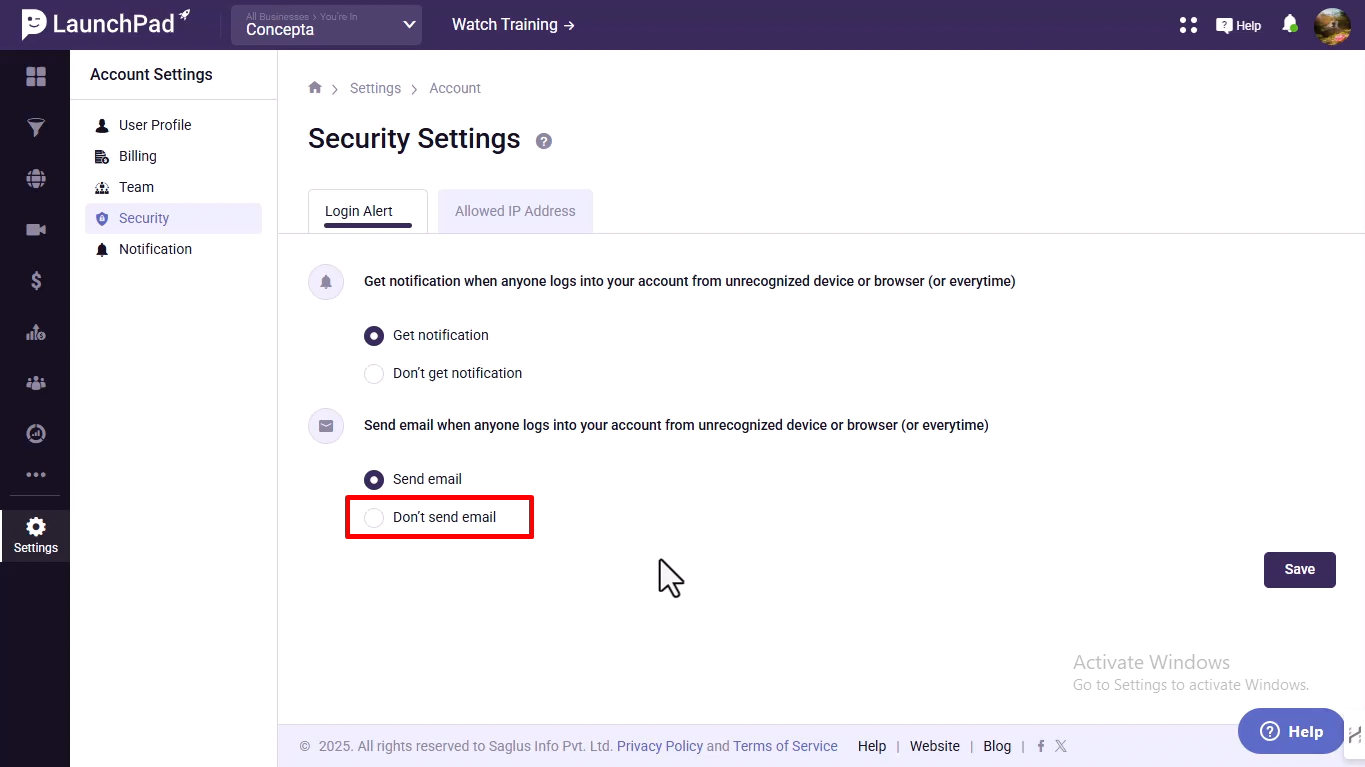Click the footer Blog link
The height and width of the screenshot is (767, 1365).
[997, 746]
